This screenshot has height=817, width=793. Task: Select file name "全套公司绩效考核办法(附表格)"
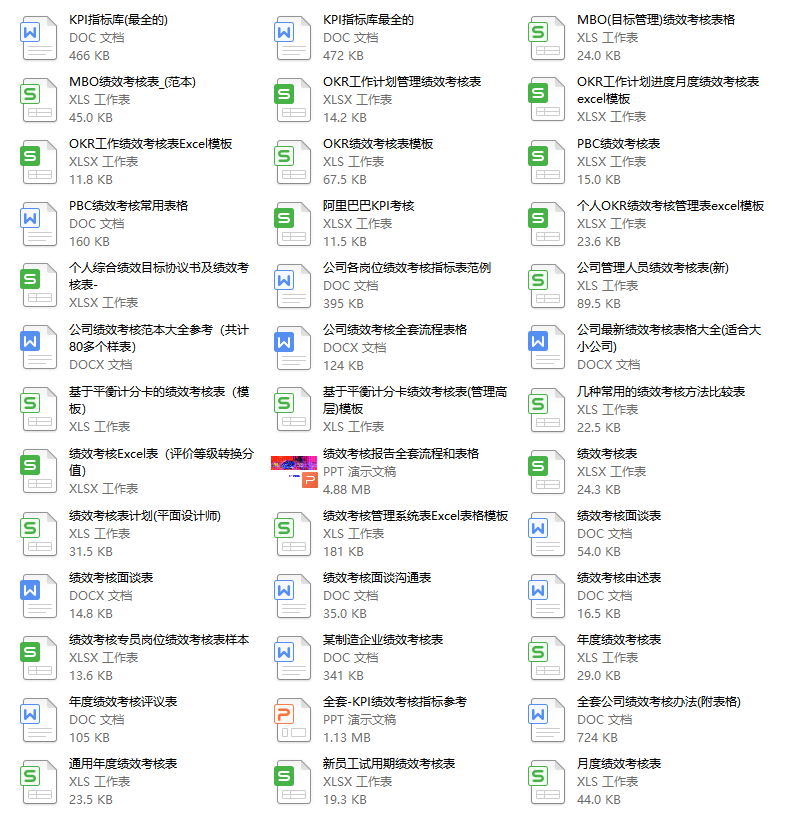659,702
